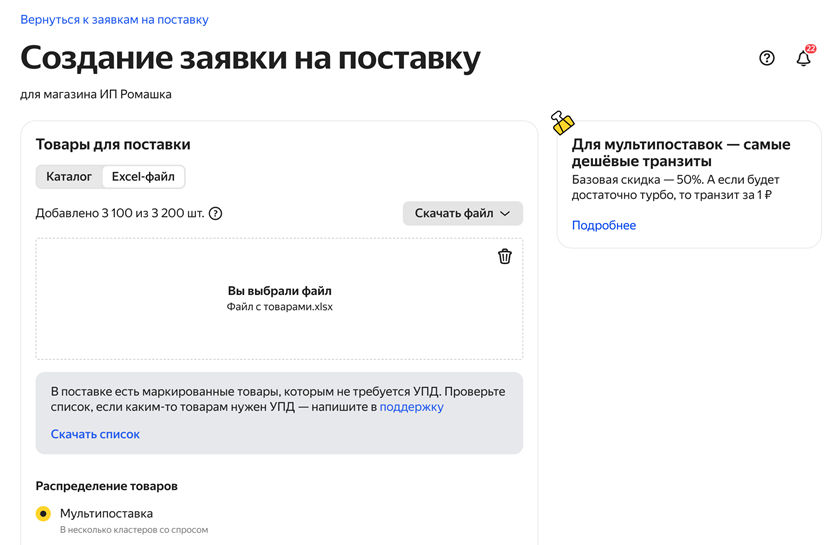
Task: Open the поддержку link in the notice
Action: (411, 407)
